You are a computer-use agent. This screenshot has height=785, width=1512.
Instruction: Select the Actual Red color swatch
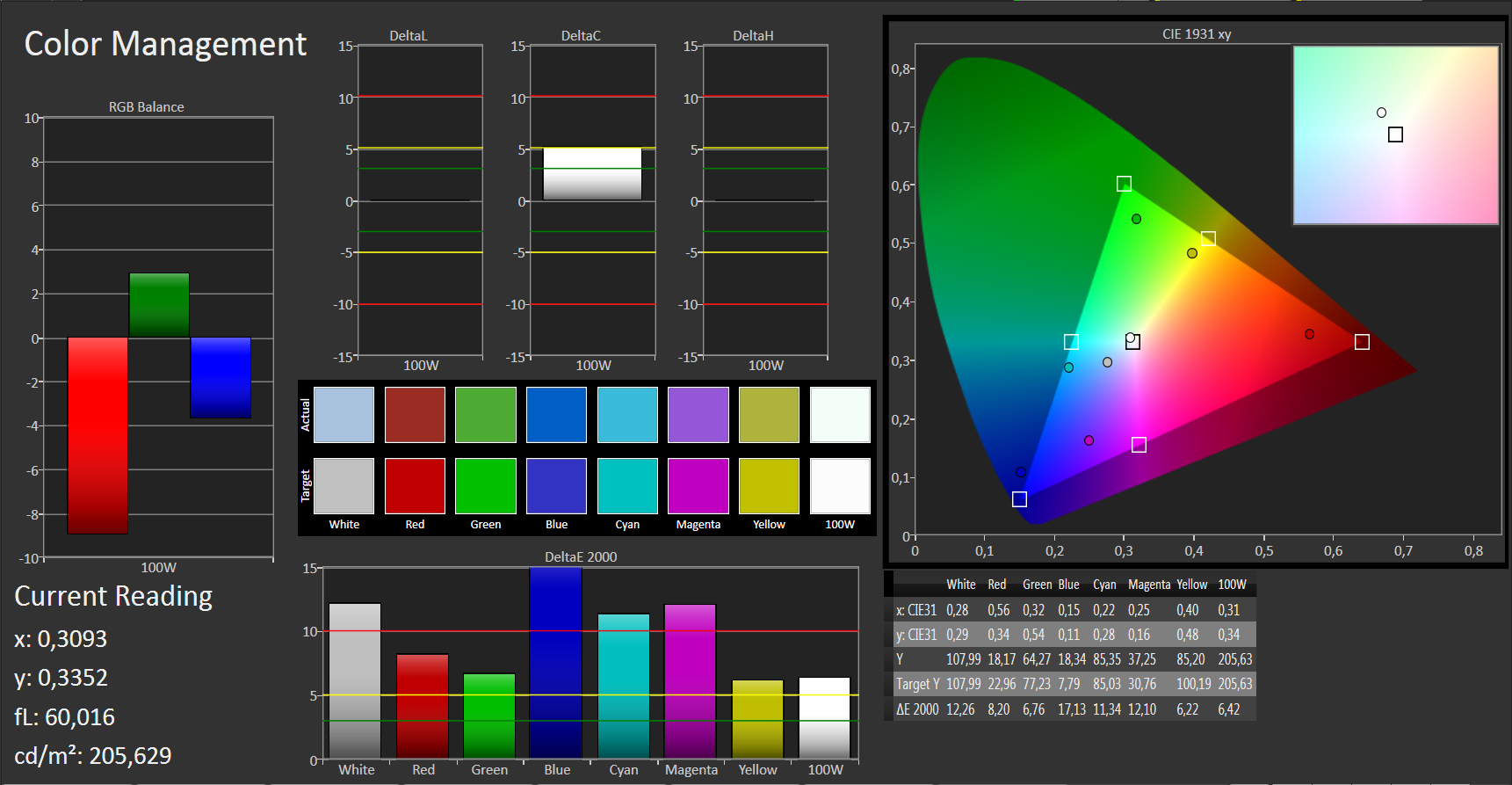click(x=415, y=415)
